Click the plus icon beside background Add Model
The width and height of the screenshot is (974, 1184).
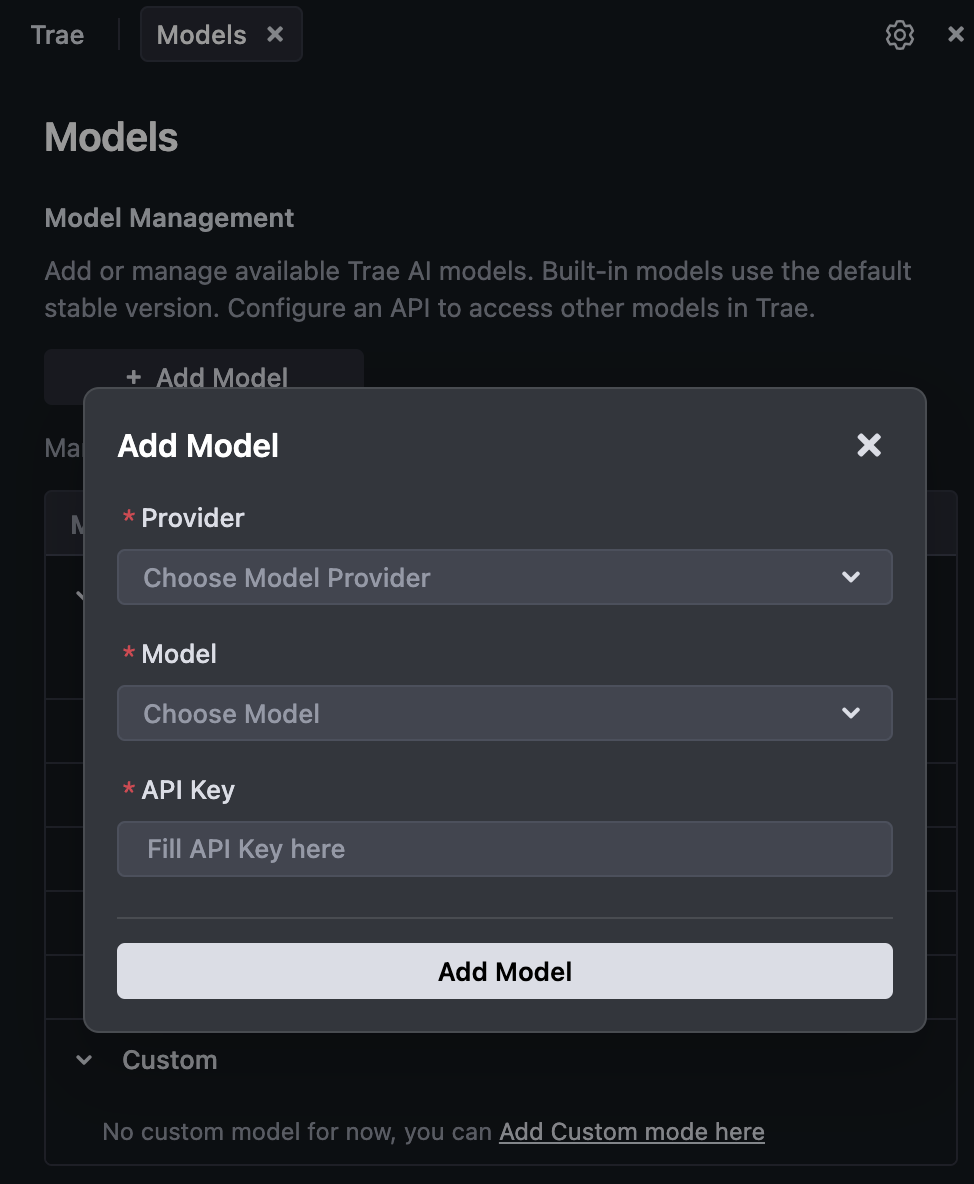pyautogui.click(x=134, y=377)
